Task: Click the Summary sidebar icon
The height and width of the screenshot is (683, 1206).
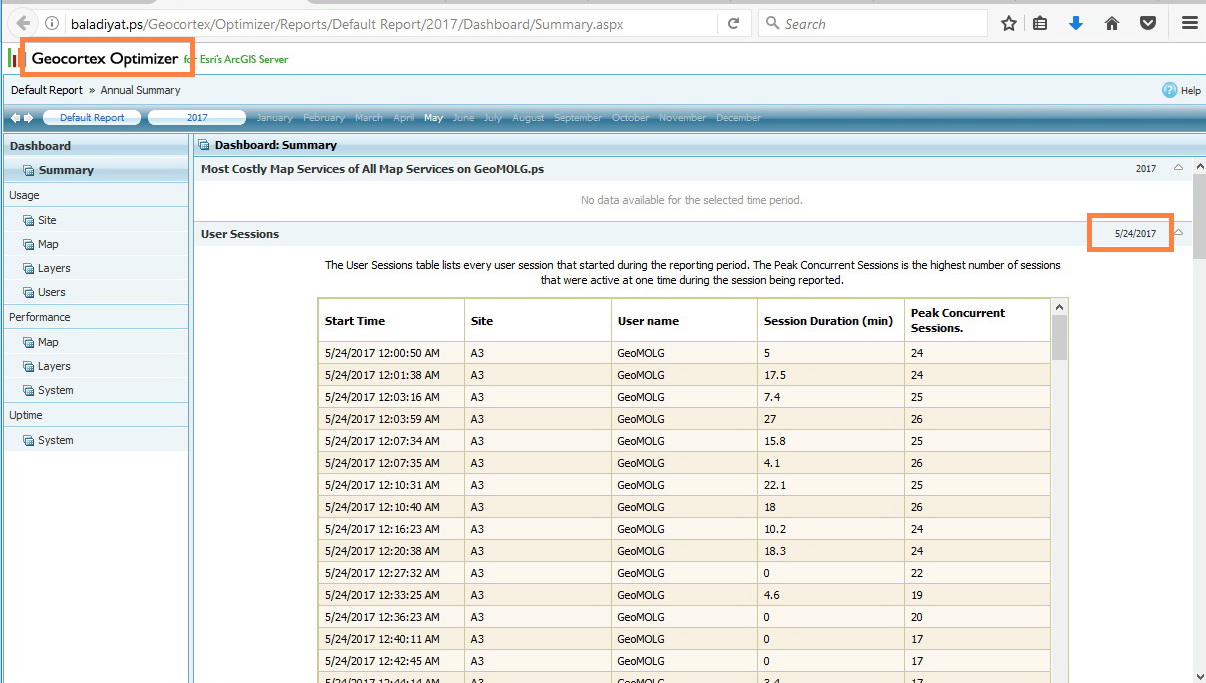Action: (29, 170)
